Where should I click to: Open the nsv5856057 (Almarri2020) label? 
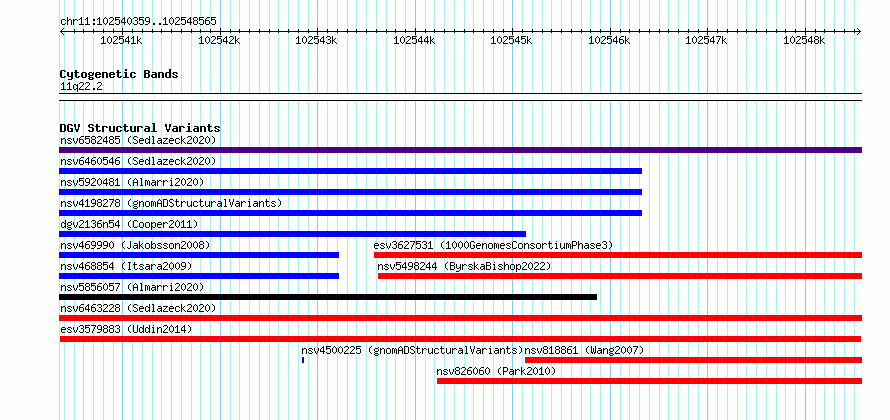132,287
